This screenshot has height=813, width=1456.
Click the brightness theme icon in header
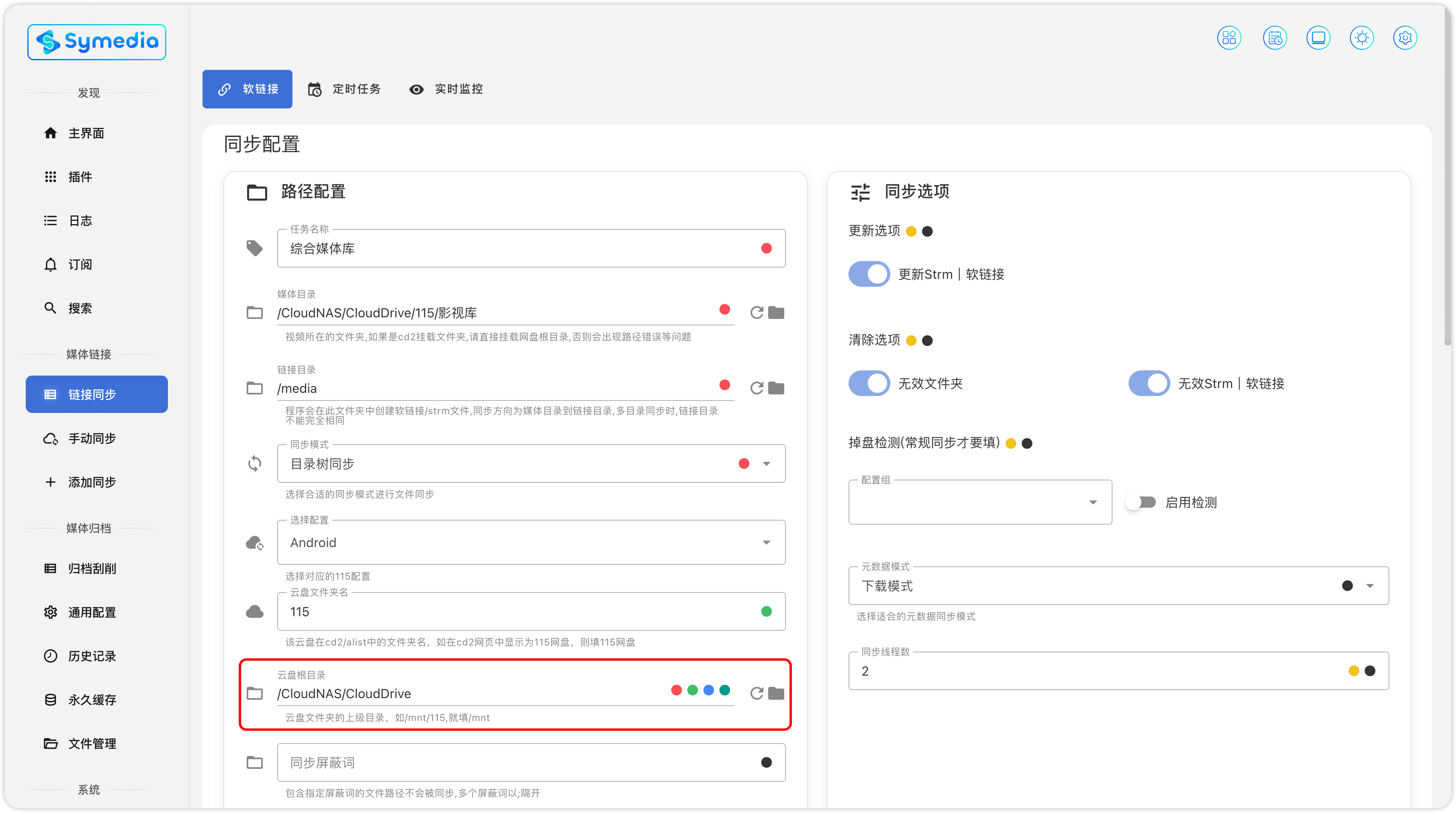coord(1361,38)
